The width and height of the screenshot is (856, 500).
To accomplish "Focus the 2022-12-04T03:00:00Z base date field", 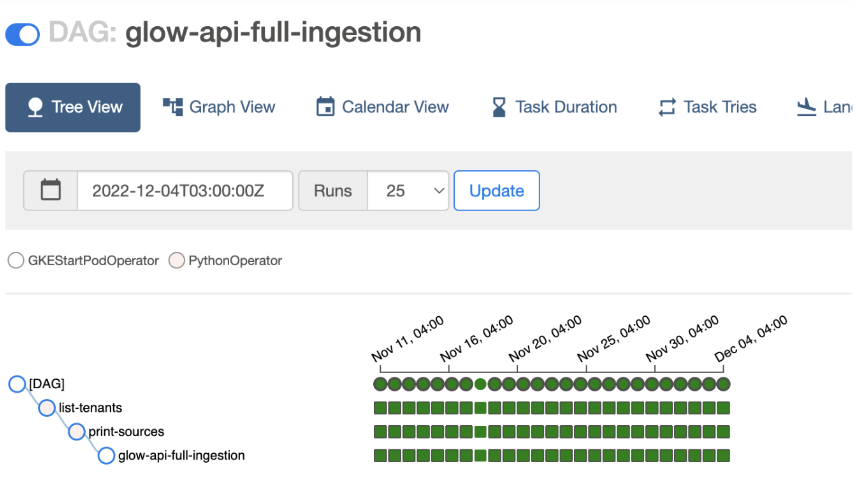I will pyautogui.click(x=185, y=191).
